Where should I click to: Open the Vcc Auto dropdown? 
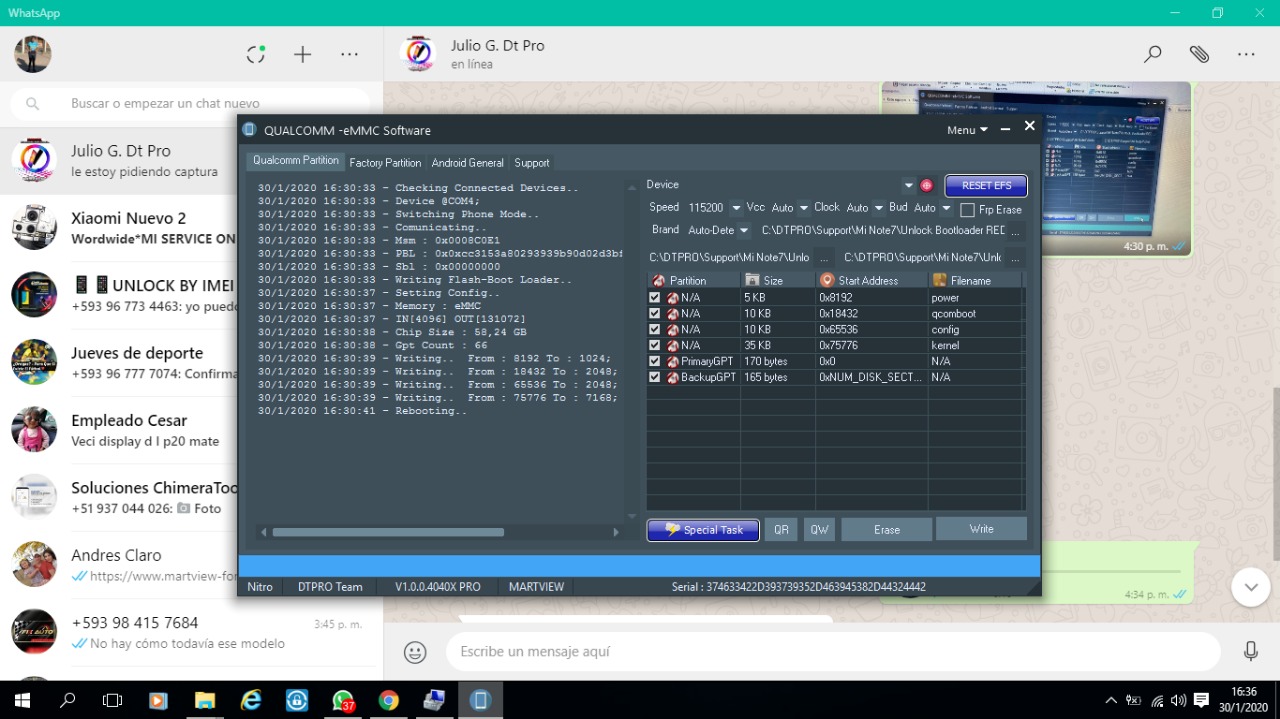(804, 208)
